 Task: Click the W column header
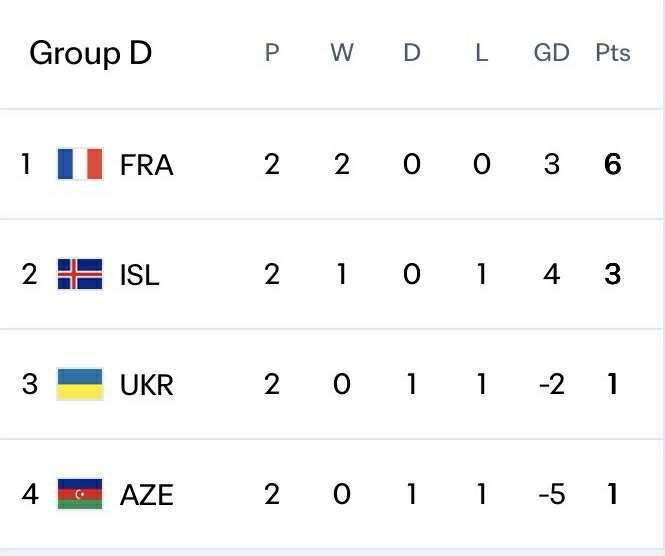click(342, 53)
